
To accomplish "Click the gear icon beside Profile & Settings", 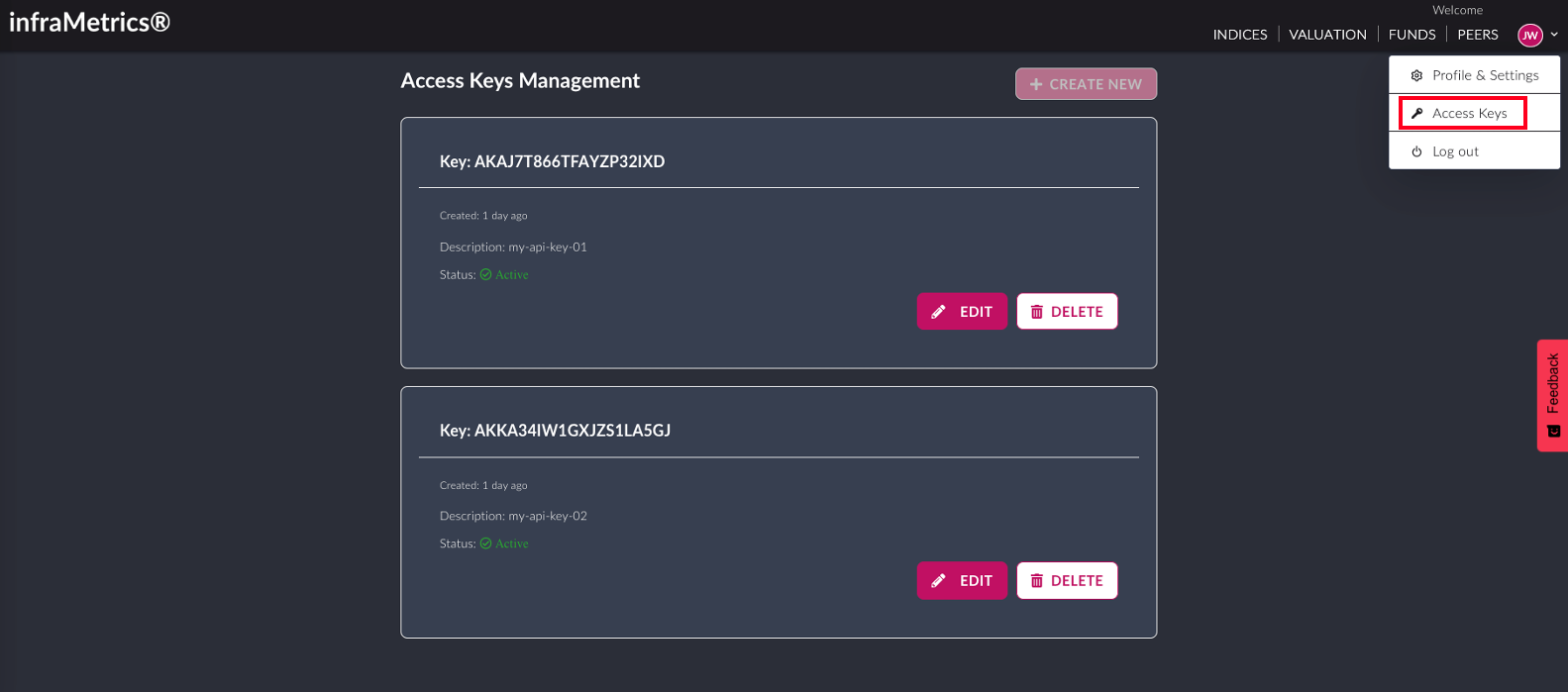I will pyautogui.click(x=1416, y=75).
